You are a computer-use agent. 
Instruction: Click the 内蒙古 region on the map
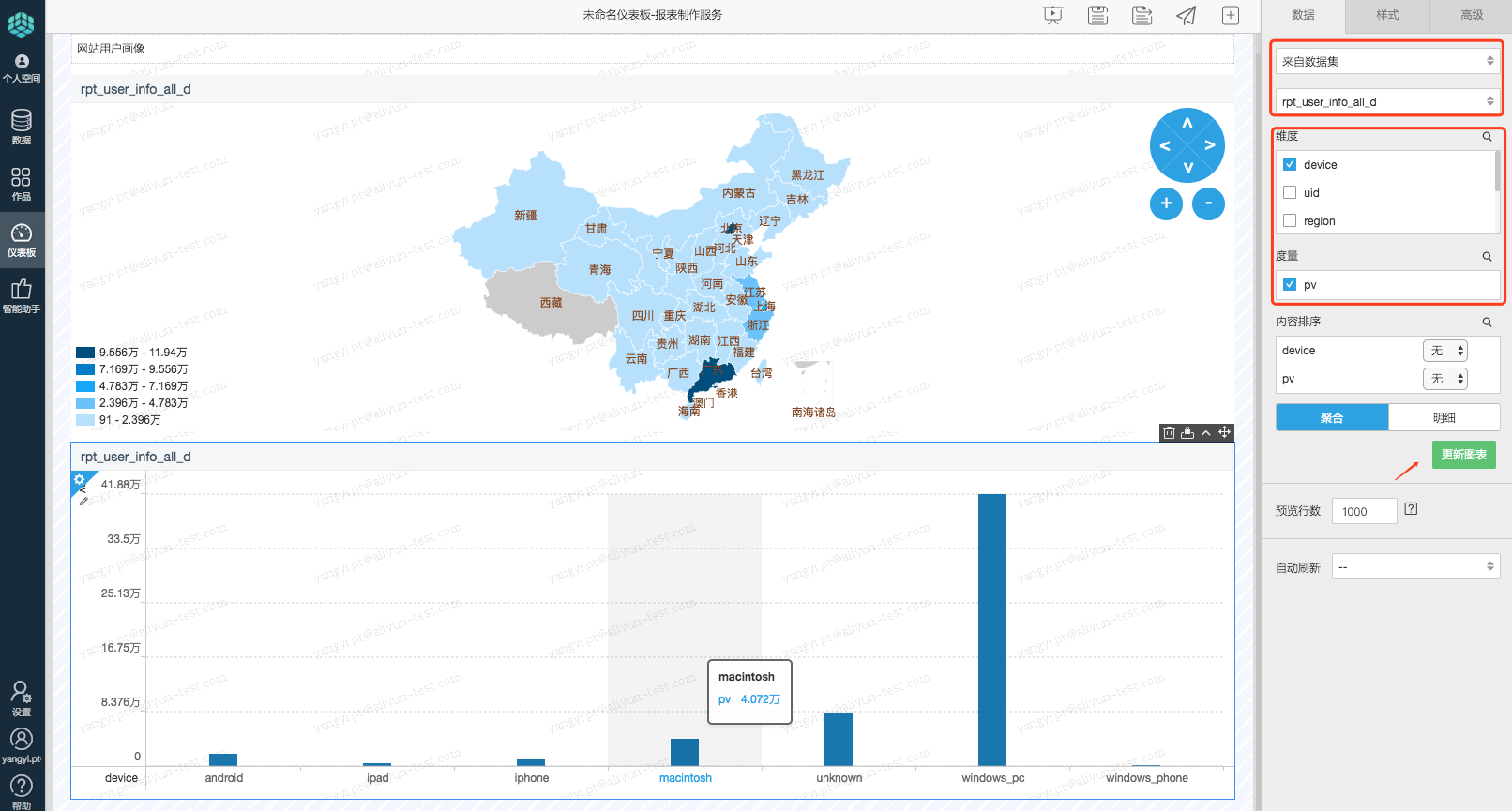click(739, 193)
